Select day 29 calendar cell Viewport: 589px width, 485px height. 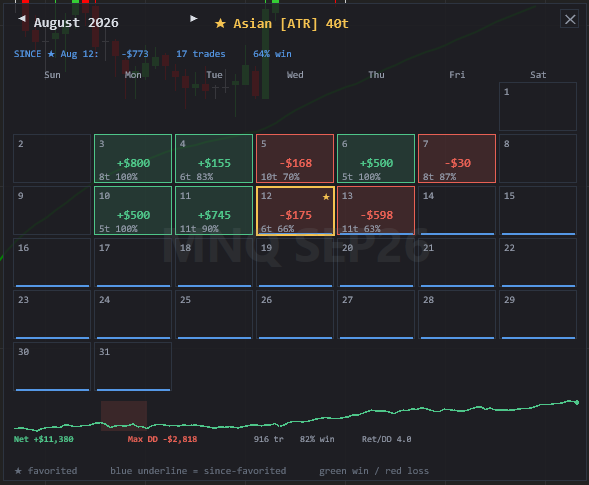(538, 314)
